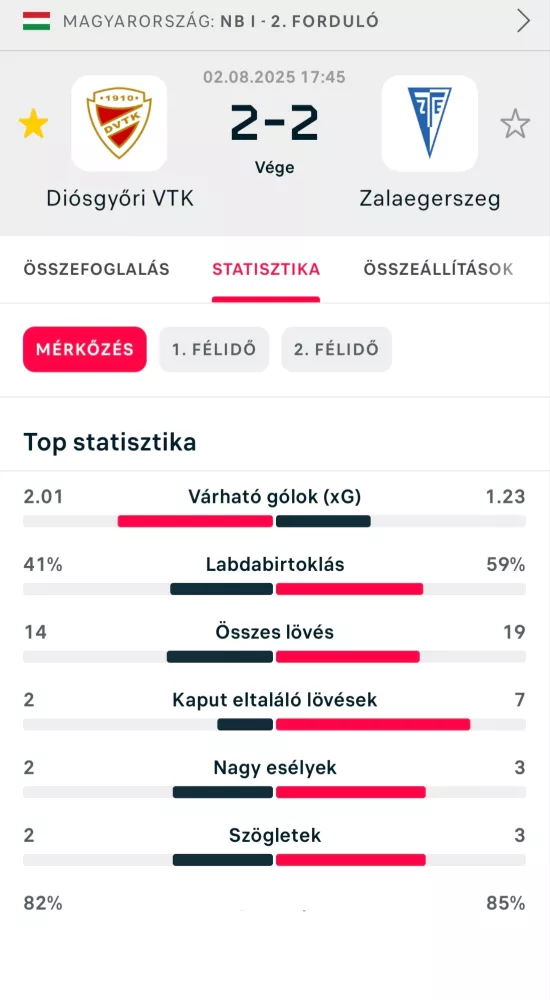Switch to the Összefoglalás tab
The height and width of the screenshot is (1000, 550).
pos(96,269)
